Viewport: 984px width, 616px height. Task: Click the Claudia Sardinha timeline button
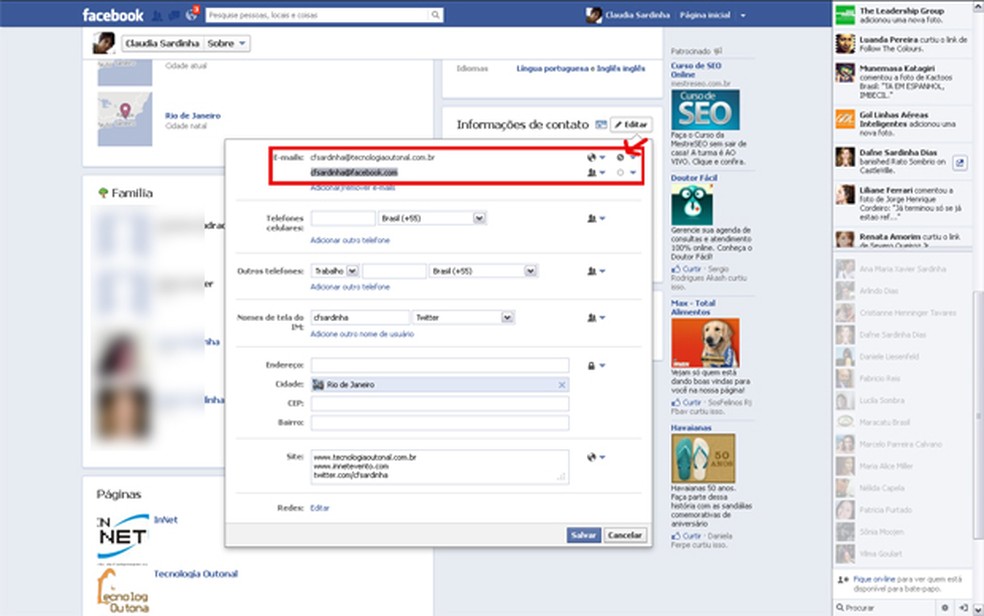pyautogui.click(x=162, y=43)
